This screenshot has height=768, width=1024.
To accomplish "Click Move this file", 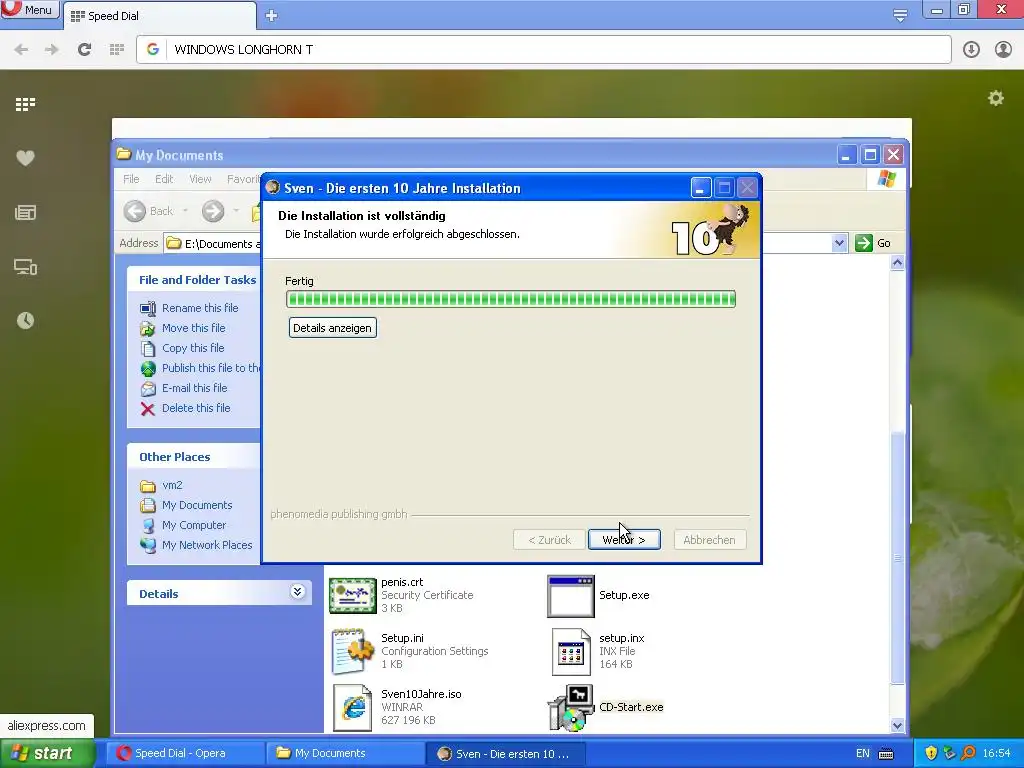I will click(x=193, y=328).
